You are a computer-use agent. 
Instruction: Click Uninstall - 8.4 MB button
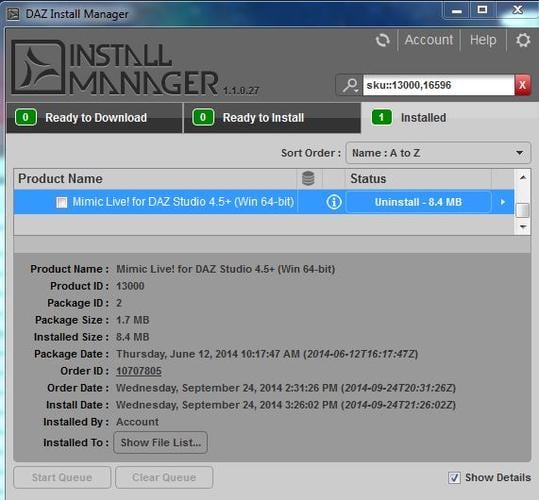(x=418, y=202)
